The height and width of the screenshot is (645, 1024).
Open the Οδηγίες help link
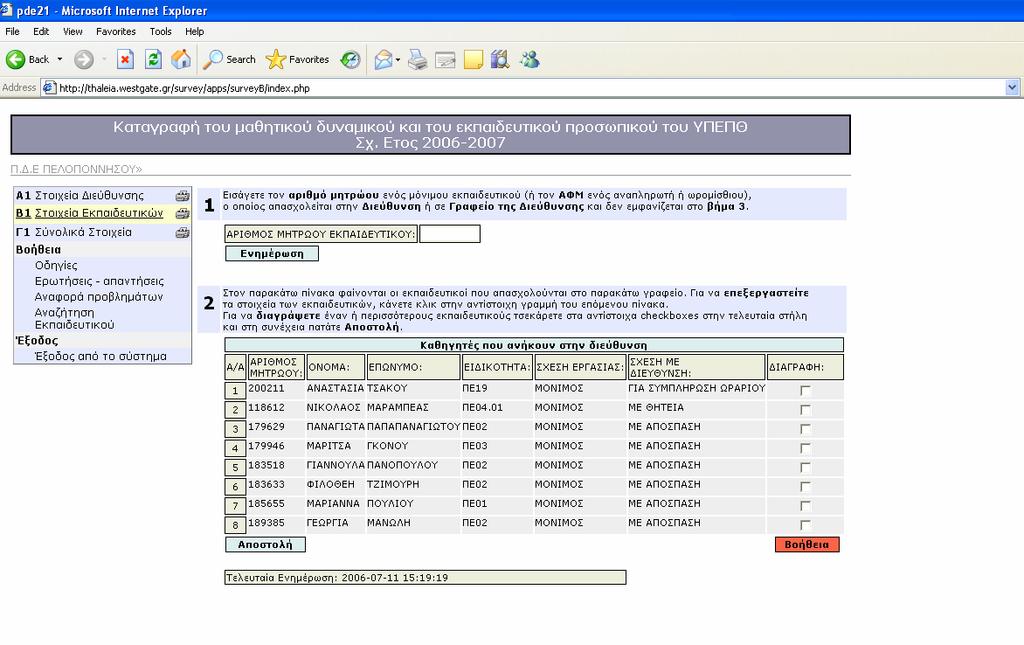[56, 265]
